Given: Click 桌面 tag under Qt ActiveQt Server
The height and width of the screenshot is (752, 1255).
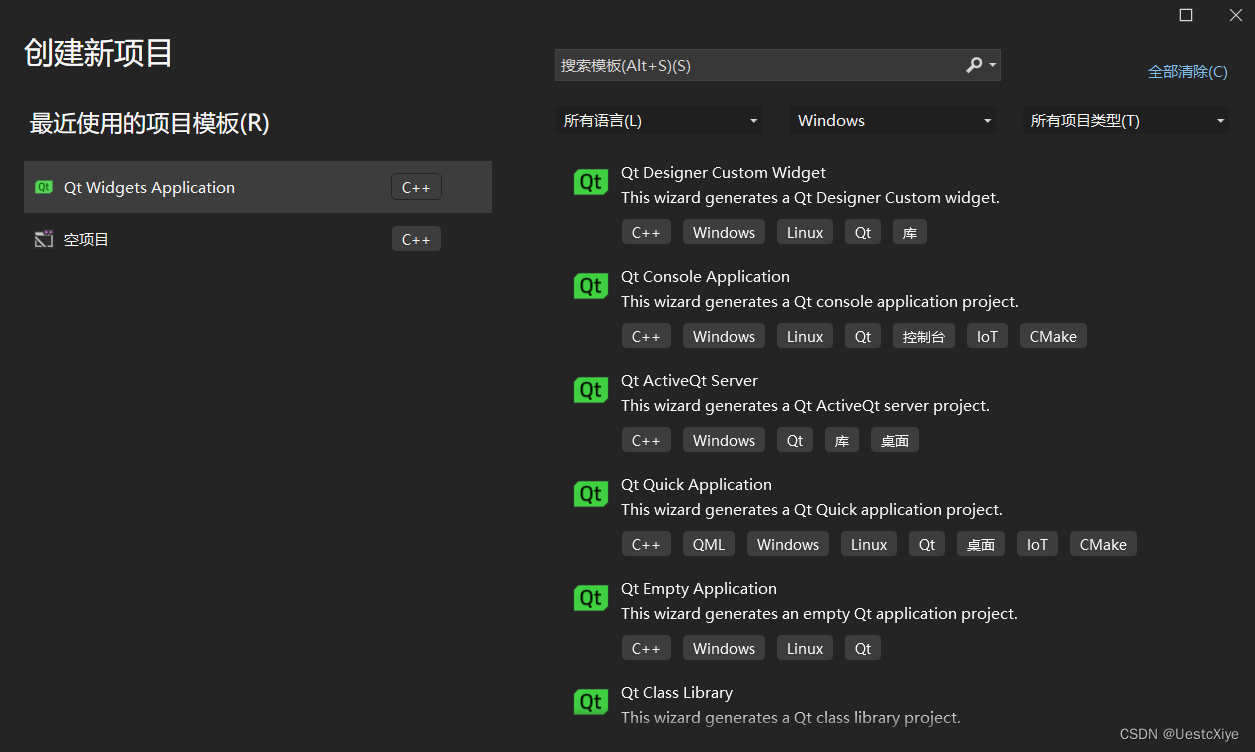Looking at the screenshot, I should [895, 441].
